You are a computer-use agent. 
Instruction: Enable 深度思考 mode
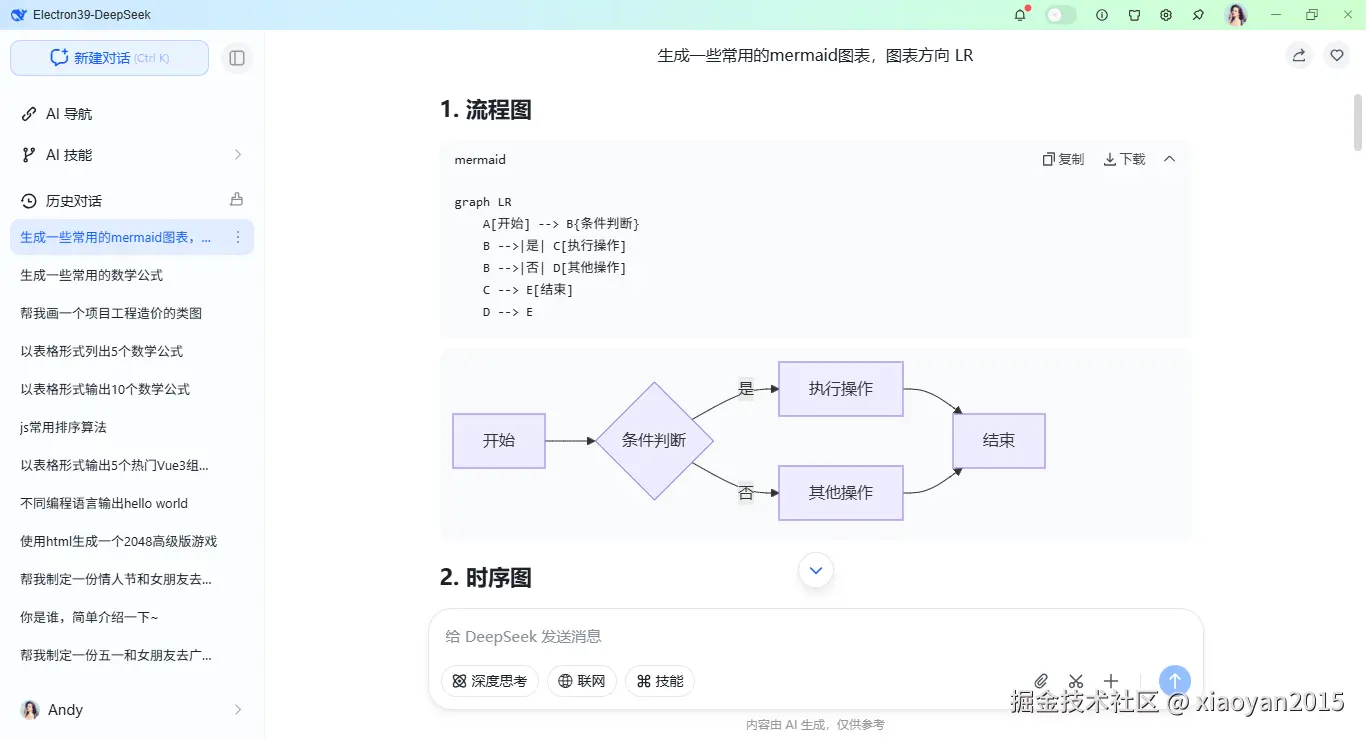coord(489,681)
